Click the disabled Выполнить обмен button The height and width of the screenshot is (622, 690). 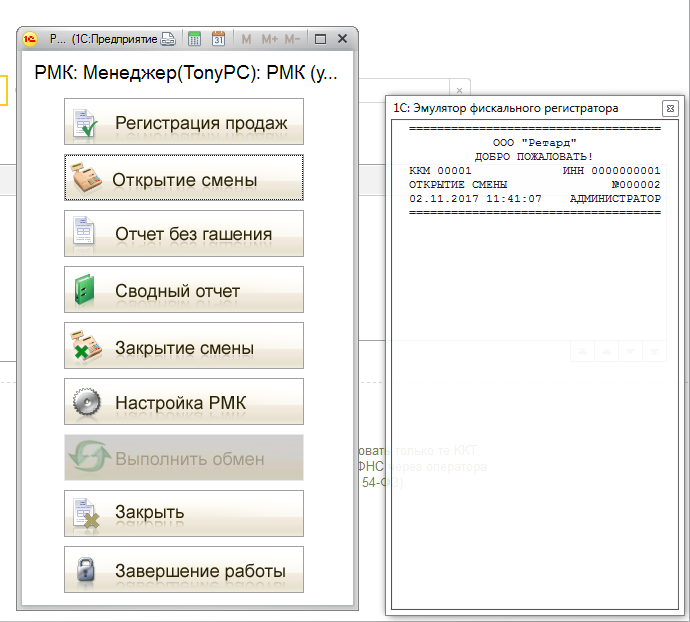pos(184,457)
